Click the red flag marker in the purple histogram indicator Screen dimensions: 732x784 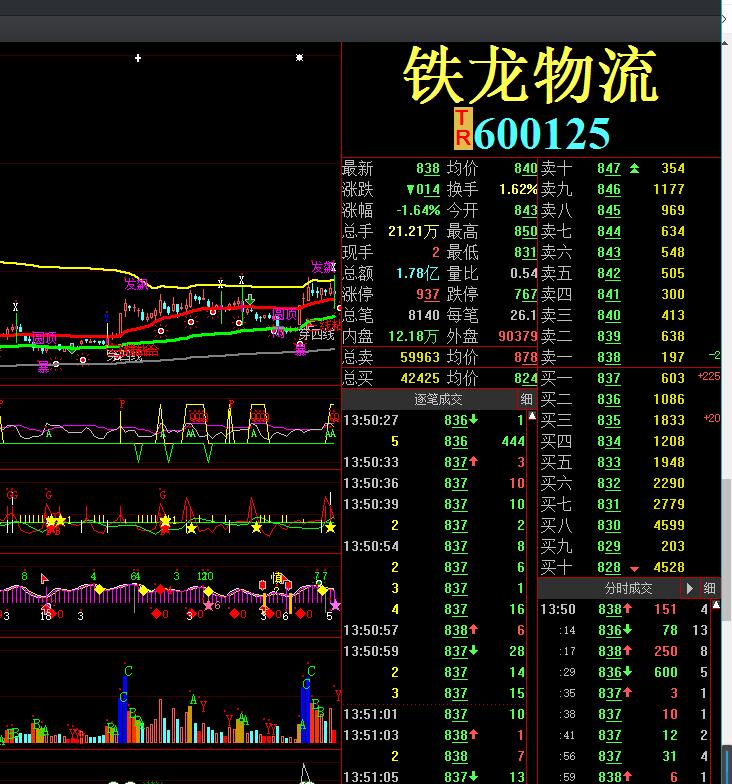pos(44,578)
